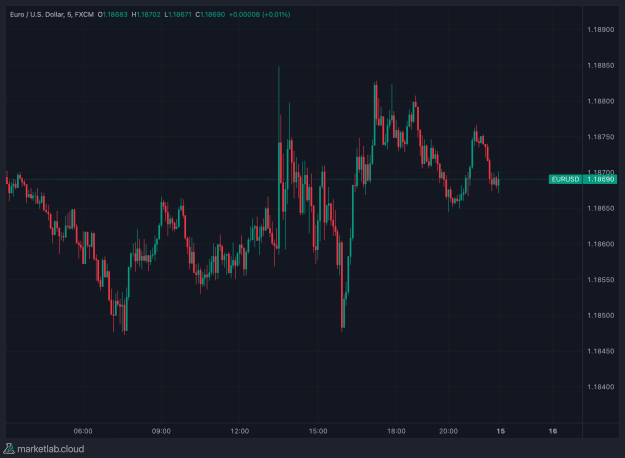Click the EURUSD price label tag
Viewport: 625px width, 458px height.
[x=565, y=179]
